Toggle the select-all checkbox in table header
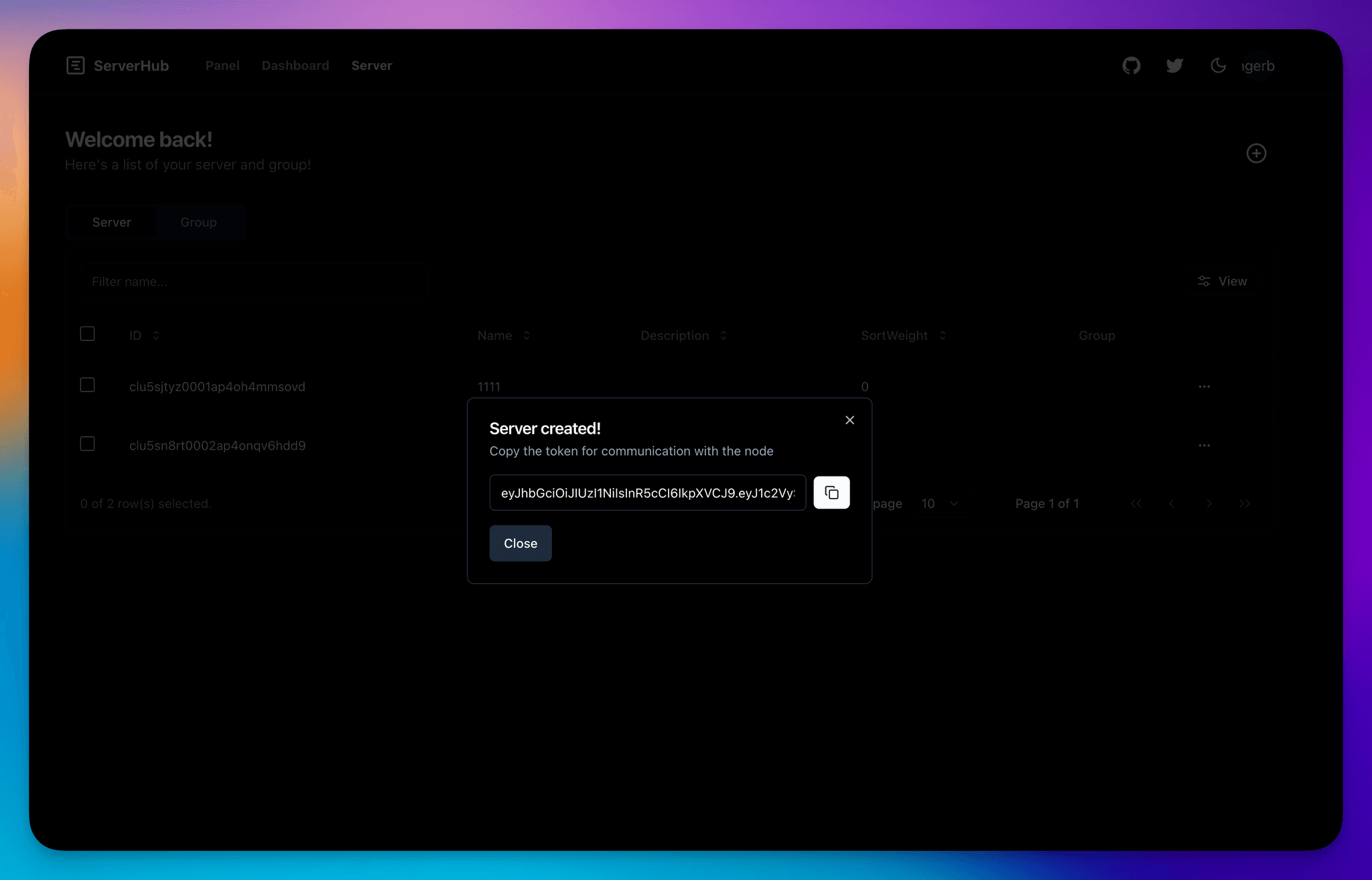Image resolution: width=1372 pixels, height=880 pixels. [87, 334]
